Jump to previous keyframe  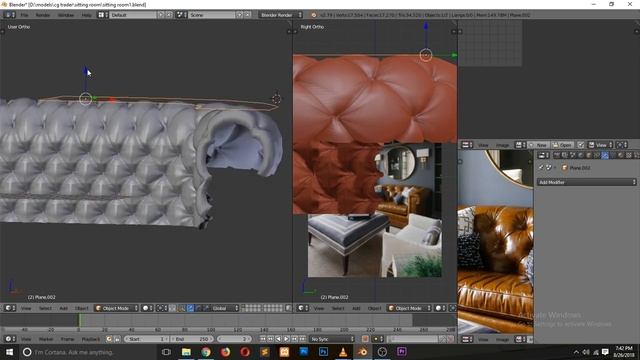tap(270, 339)
